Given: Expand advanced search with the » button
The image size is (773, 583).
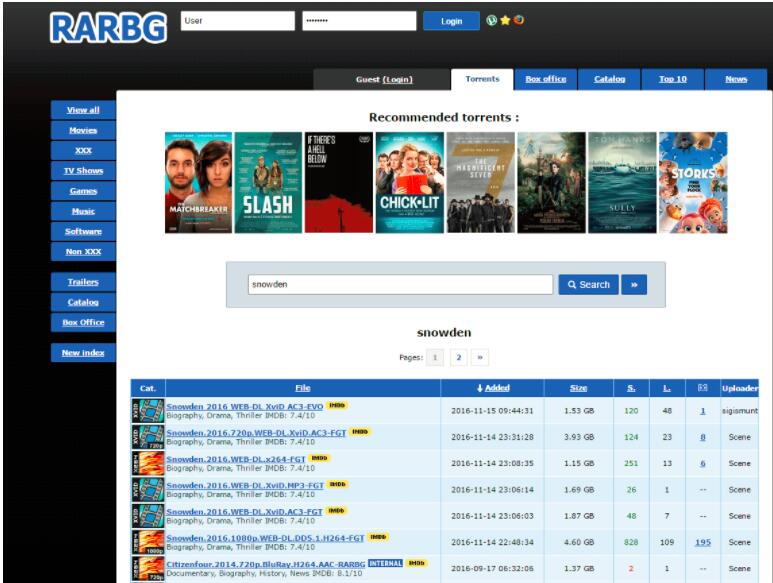Looking at the screenshot, I should point(634,284).
